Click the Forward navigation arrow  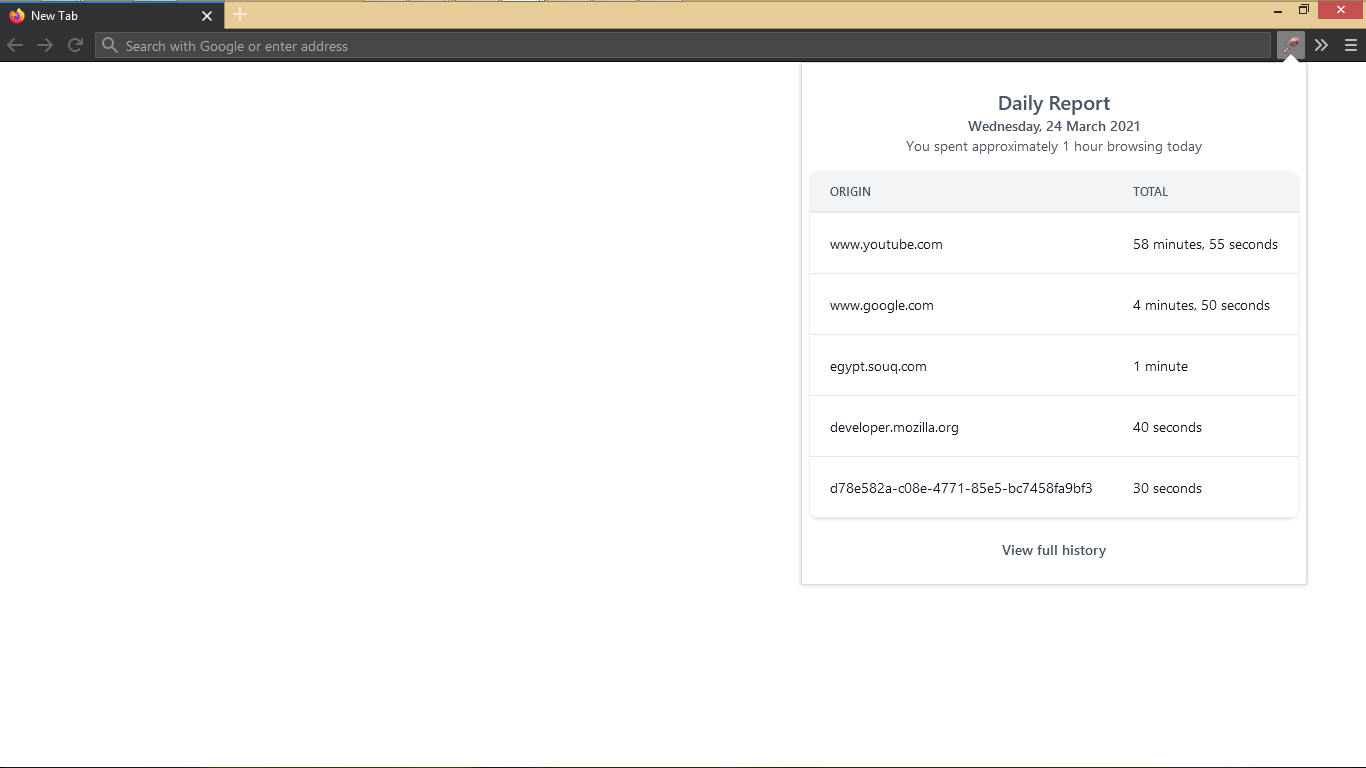tap(45, 45)
